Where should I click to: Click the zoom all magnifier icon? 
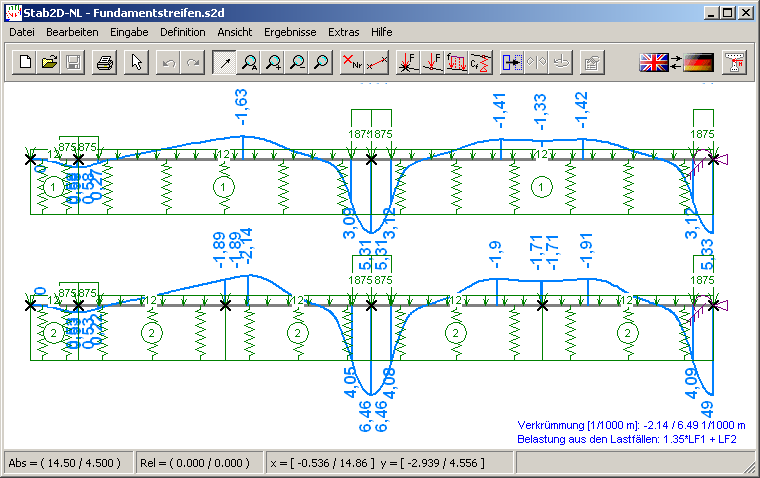249,63
